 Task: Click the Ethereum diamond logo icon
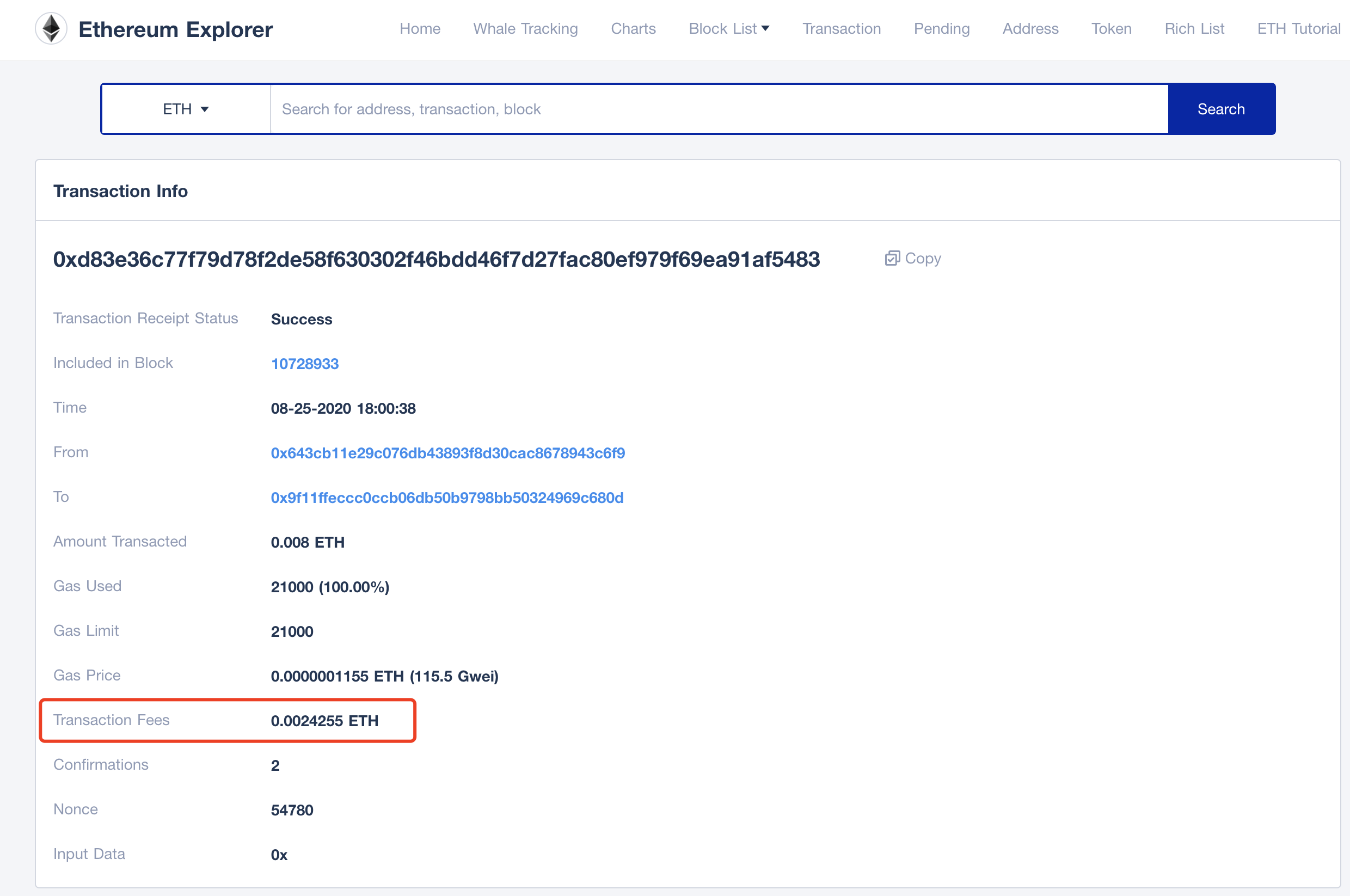pyautogui.click(x=51, y=28)
